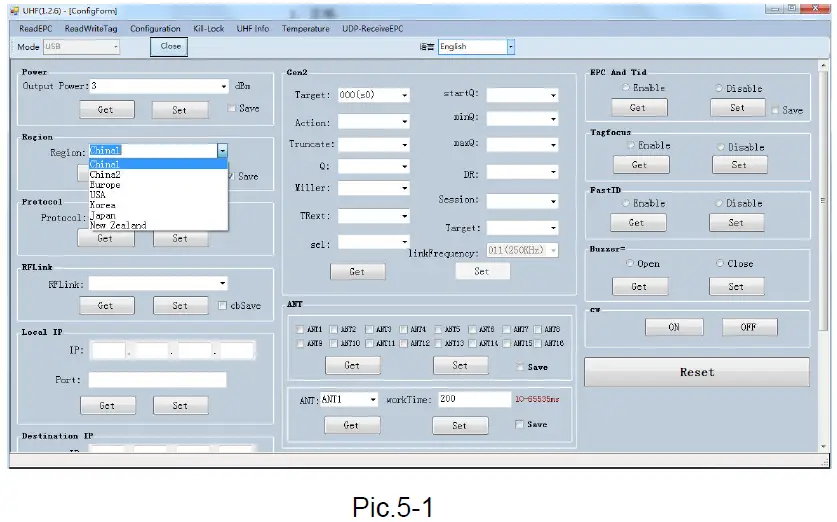
Task: Click Set in the Buzzer group
Action: pos(737,287)
